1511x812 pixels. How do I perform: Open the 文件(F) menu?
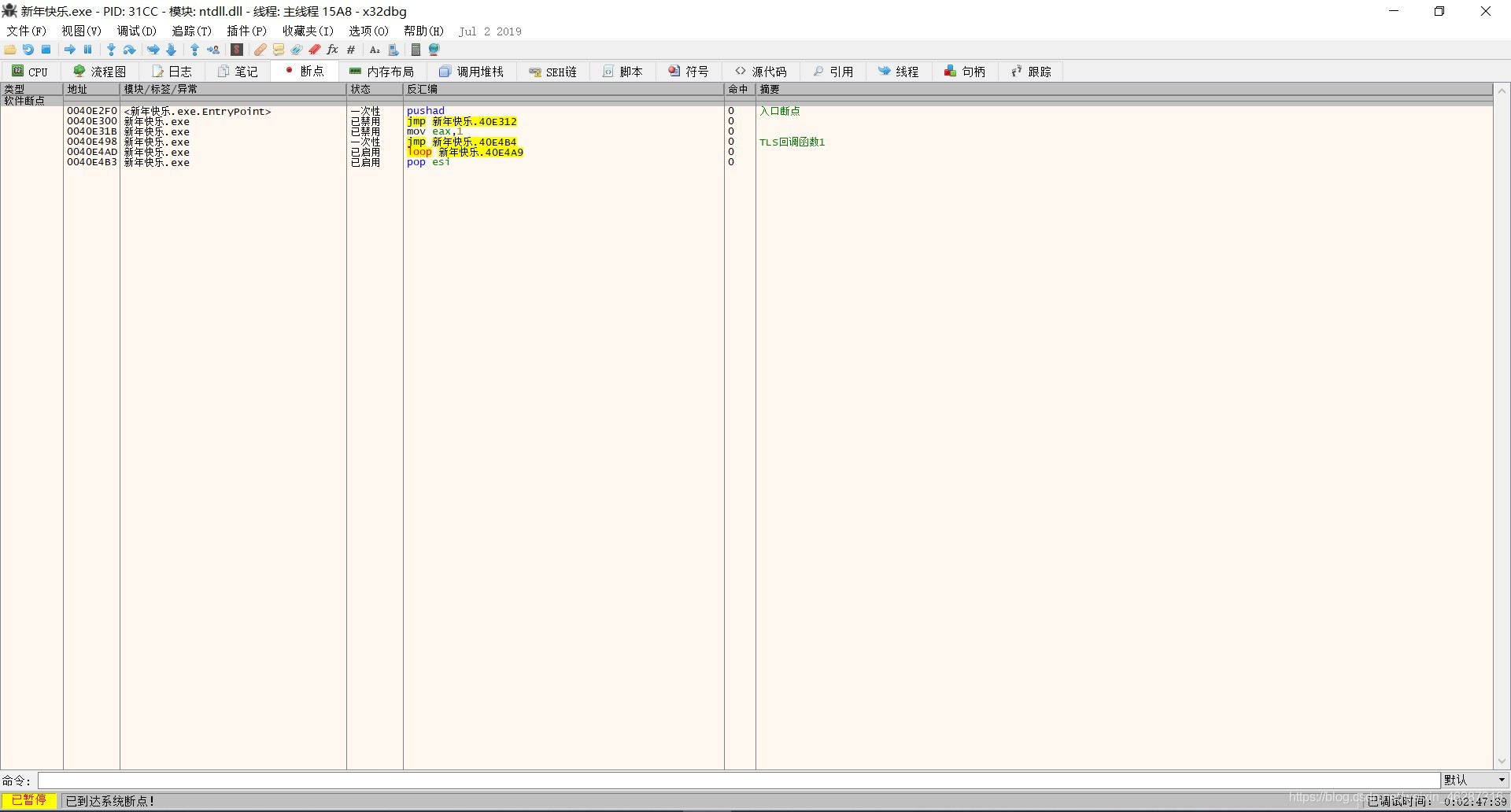(27, 31)
